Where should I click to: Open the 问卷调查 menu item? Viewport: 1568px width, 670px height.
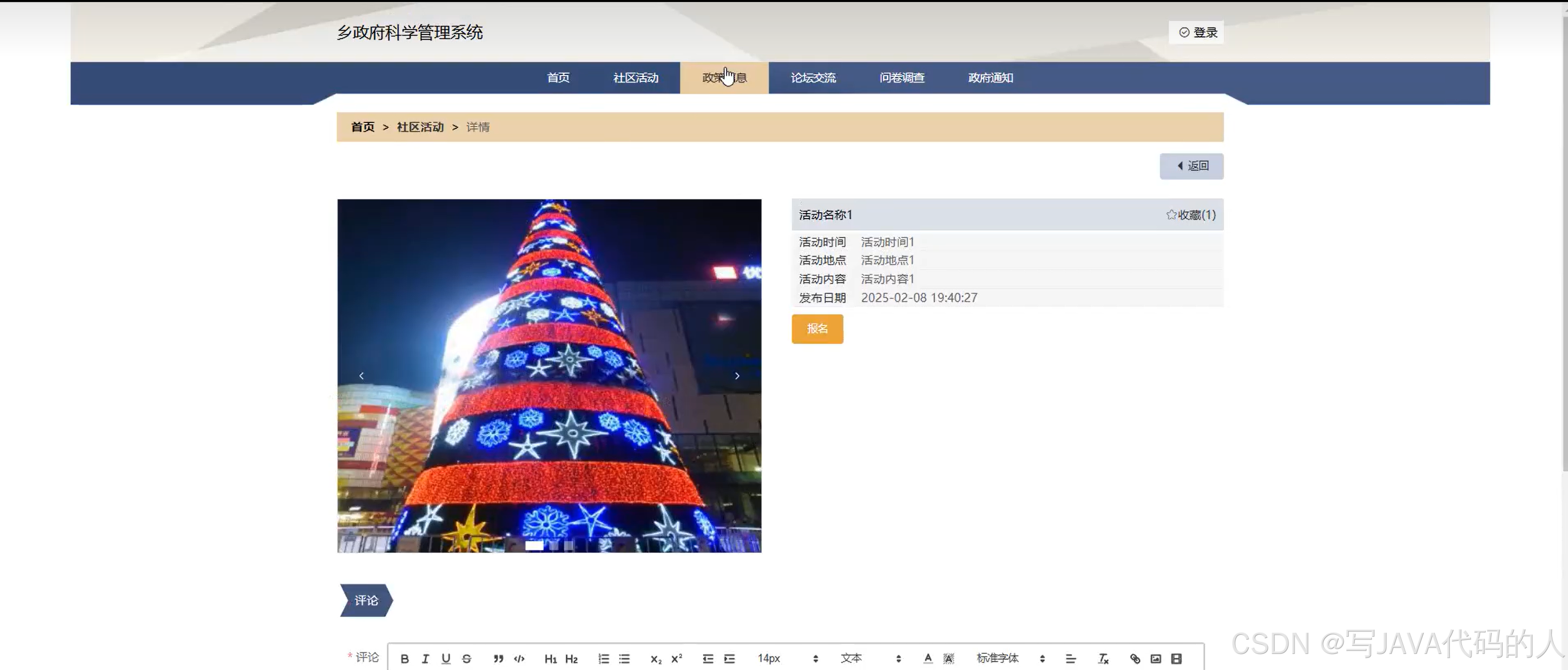902,77
